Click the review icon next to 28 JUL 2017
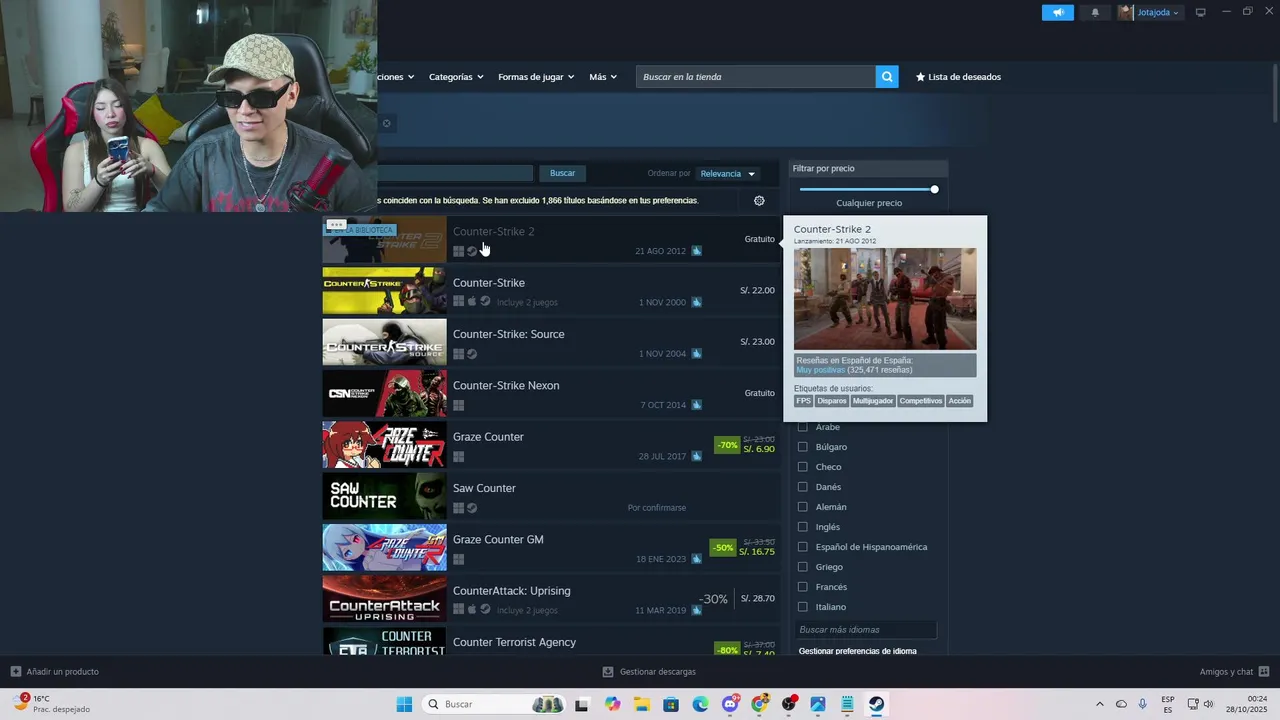1280x720 pixels. pos(696,456)
